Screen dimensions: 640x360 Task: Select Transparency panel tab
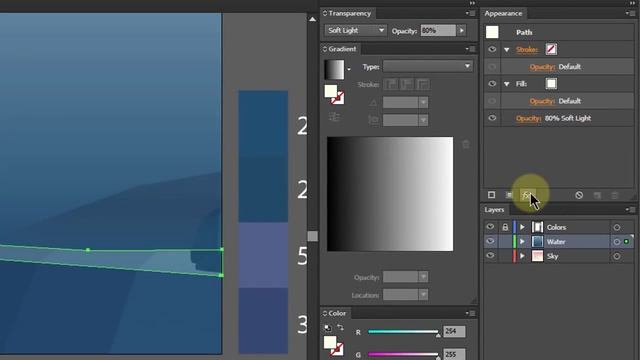tap(349, 13)
